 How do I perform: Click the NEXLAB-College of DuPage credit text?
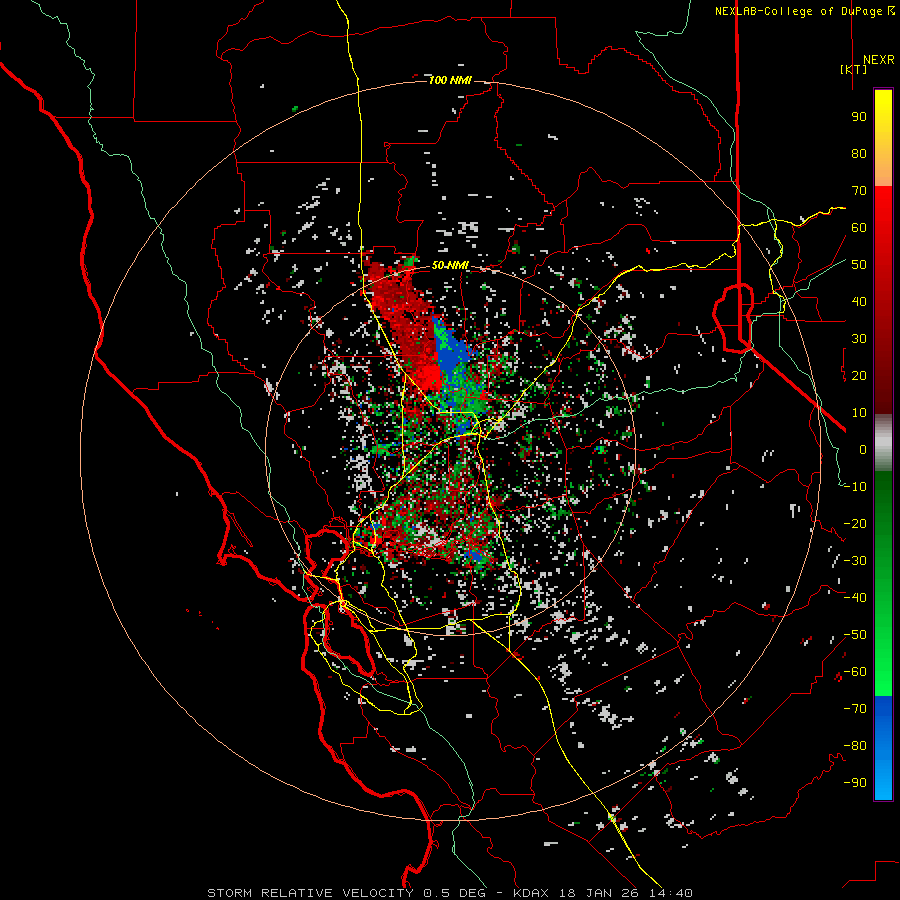(x=804, y=11)
